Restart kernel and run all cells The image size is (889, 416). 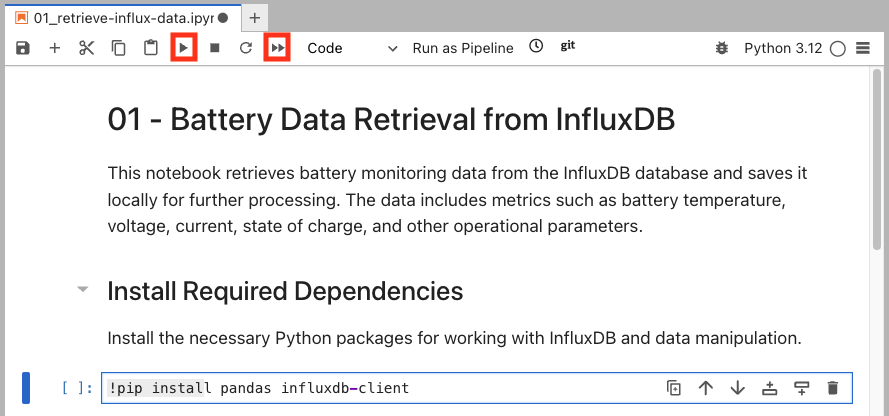277,48
